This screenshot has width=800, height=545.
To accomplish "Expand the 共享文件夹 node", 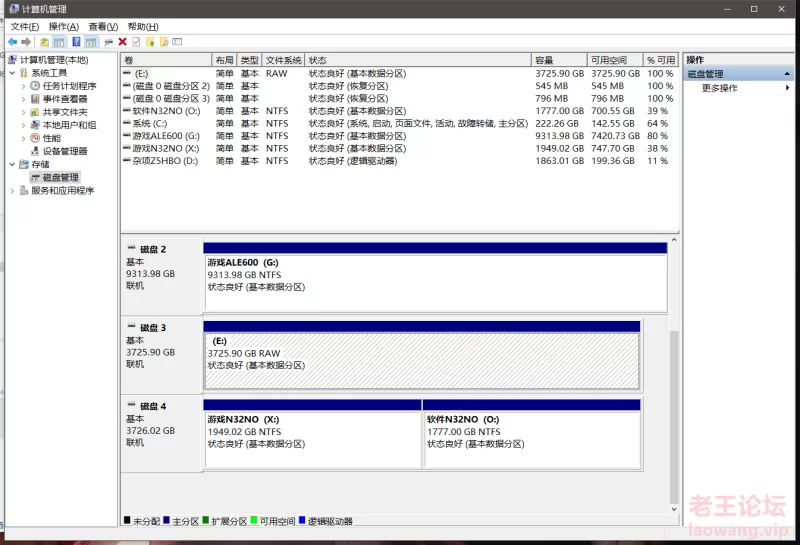I will tap(23, 112).
